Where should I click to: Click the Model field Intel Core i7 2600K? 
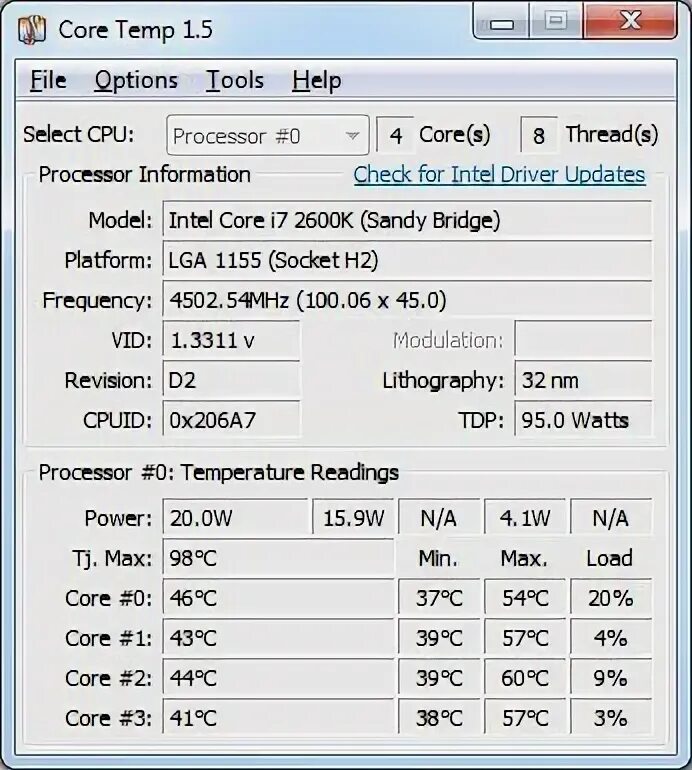tap(407, 220)
